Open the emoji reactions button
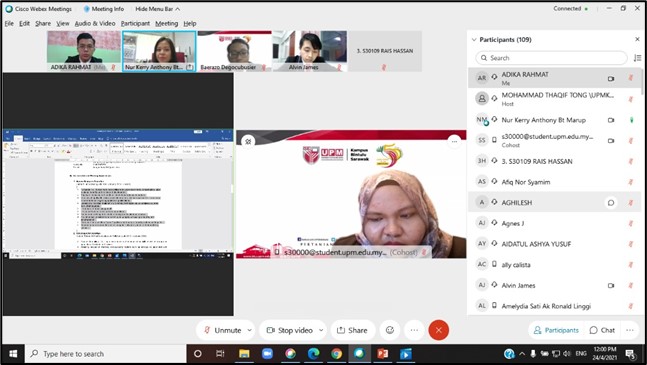 (x=390, y=330)
